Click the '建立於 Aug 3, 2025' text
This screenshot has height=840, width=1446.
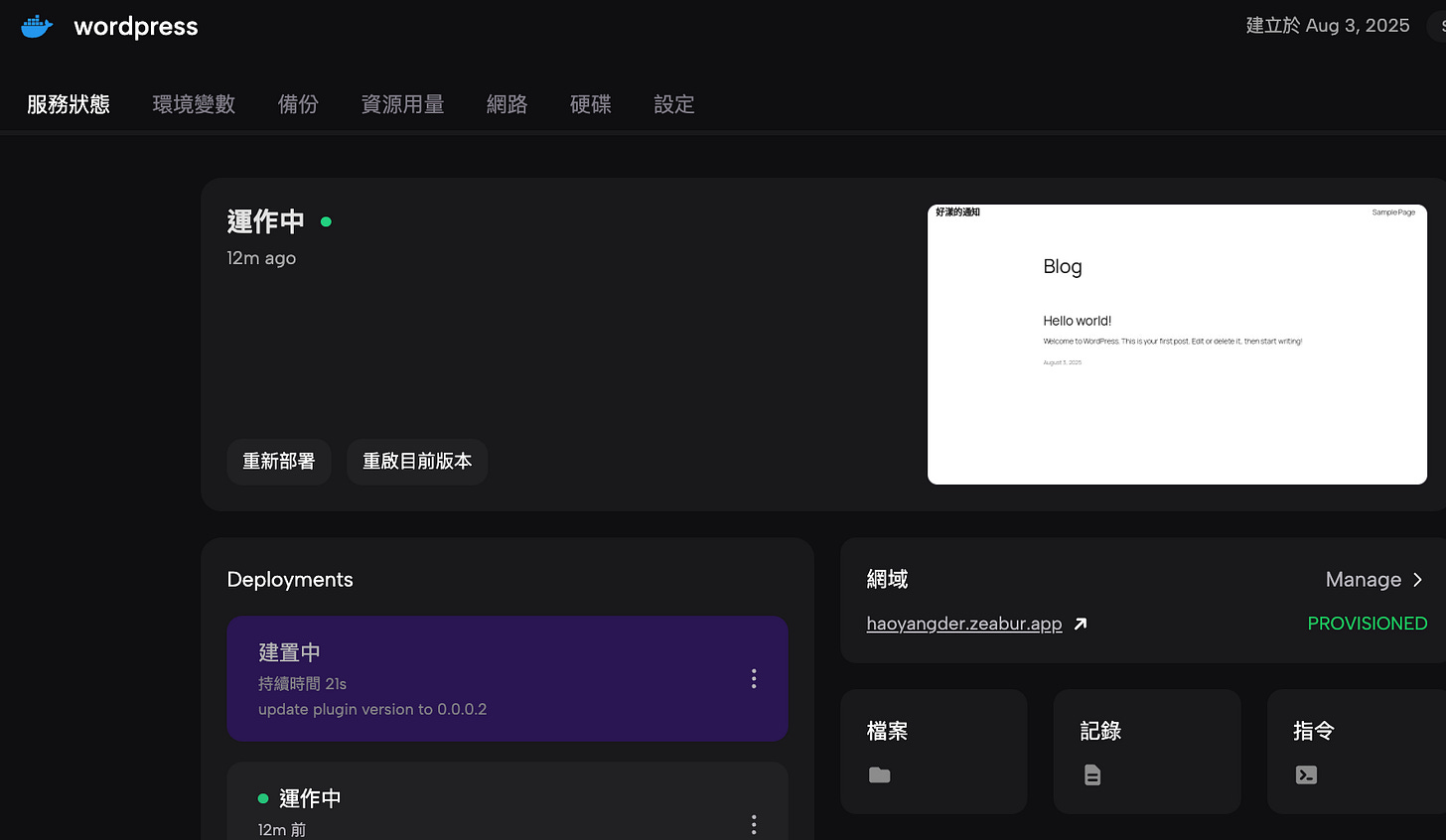[1328, 26]
